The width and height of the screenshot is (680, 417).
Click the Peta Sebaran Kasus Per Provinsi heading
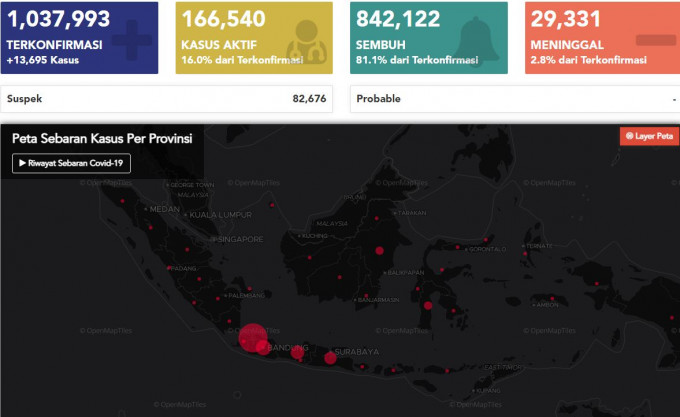point(102,139)
